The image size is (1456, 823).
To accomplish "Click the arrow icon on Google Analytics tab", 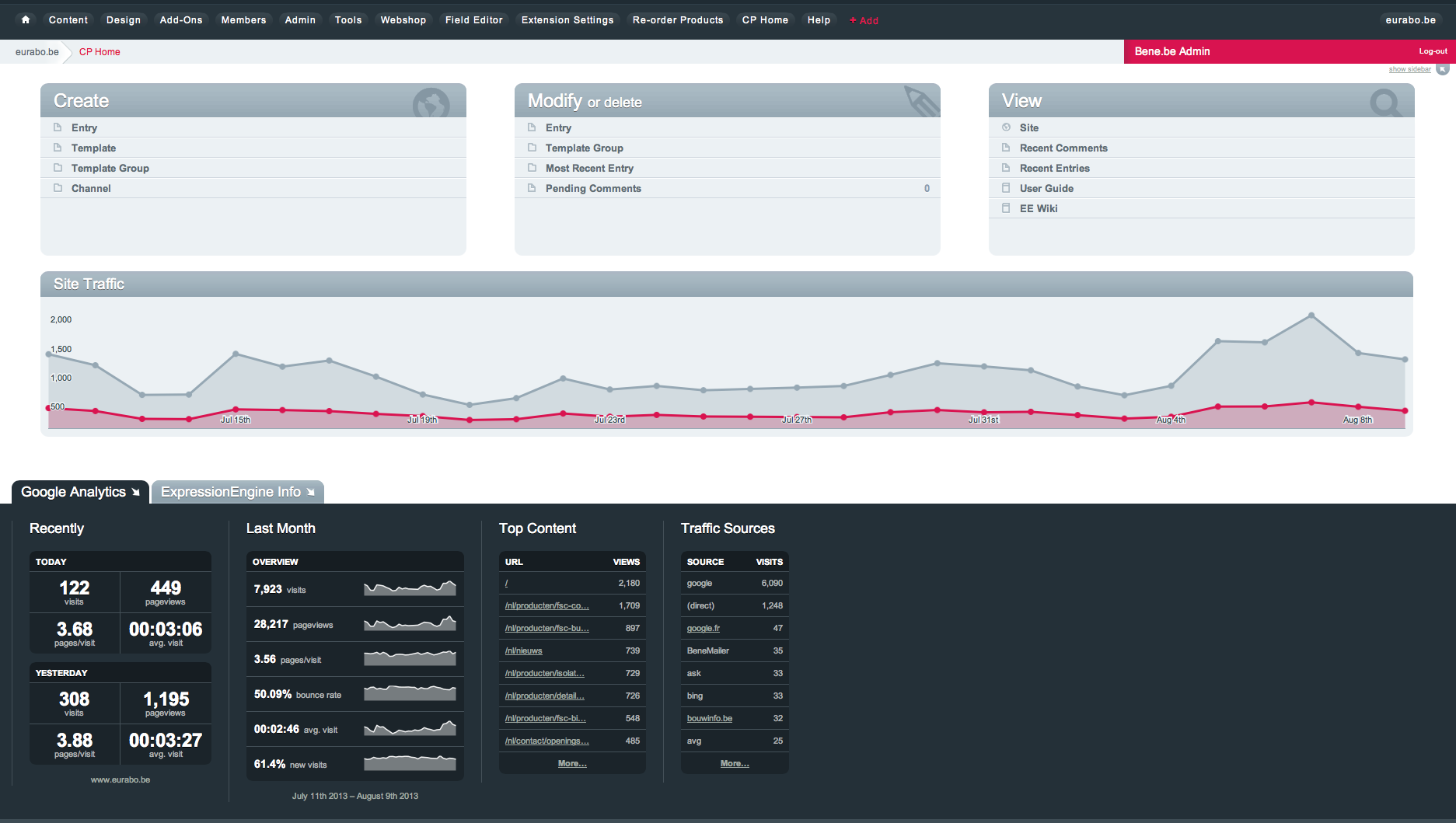I will [x=136, y=492].
